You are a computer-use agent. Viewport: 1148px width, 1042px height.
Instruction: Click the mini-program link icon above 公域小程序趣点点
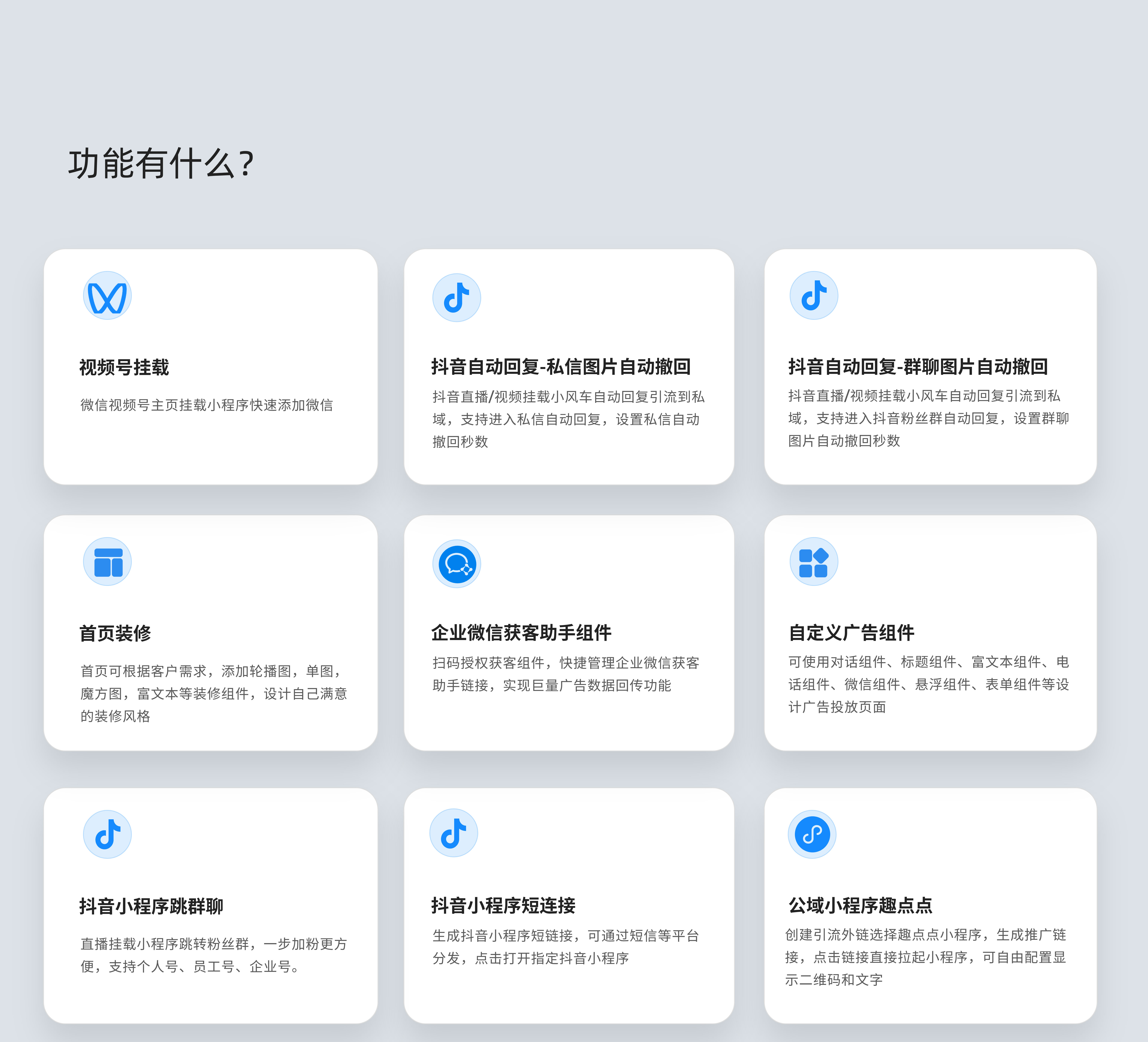(812, 834)
